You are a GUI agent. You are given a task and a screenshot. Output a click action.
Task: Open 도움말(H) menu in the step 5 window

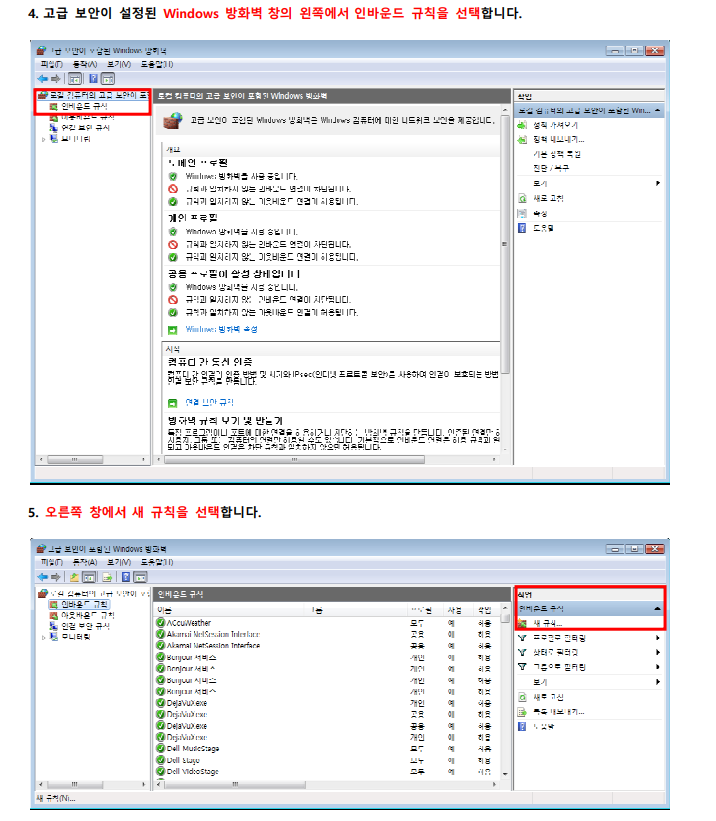(157, 562)
